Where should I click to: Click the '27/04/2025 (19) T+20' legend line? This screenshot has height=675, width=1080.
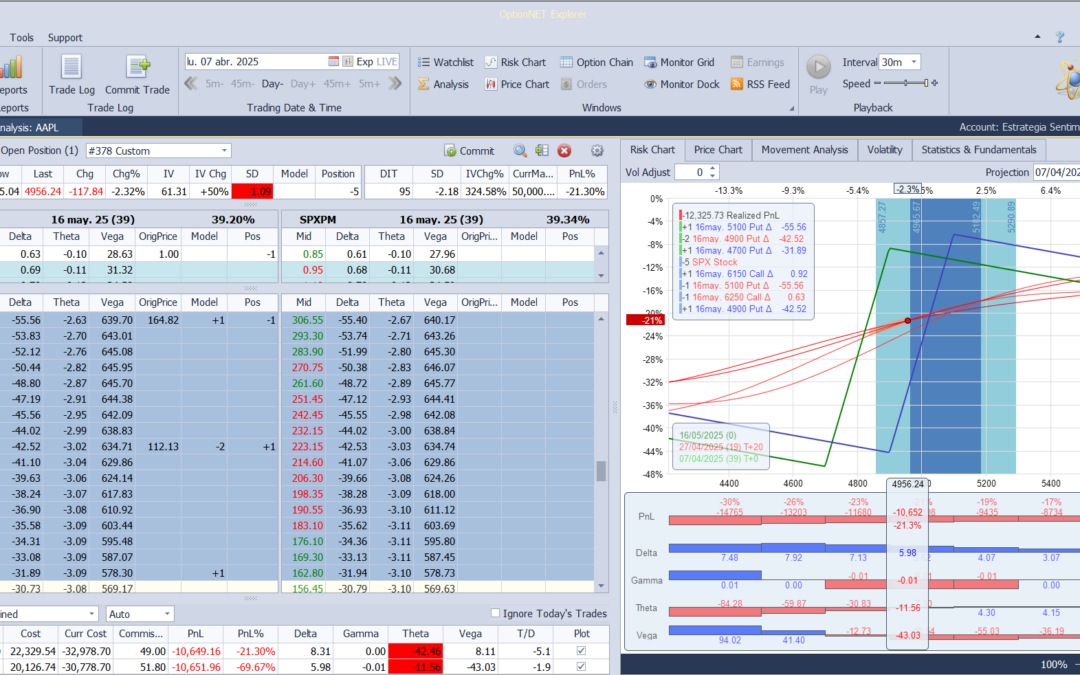point(720,447)
